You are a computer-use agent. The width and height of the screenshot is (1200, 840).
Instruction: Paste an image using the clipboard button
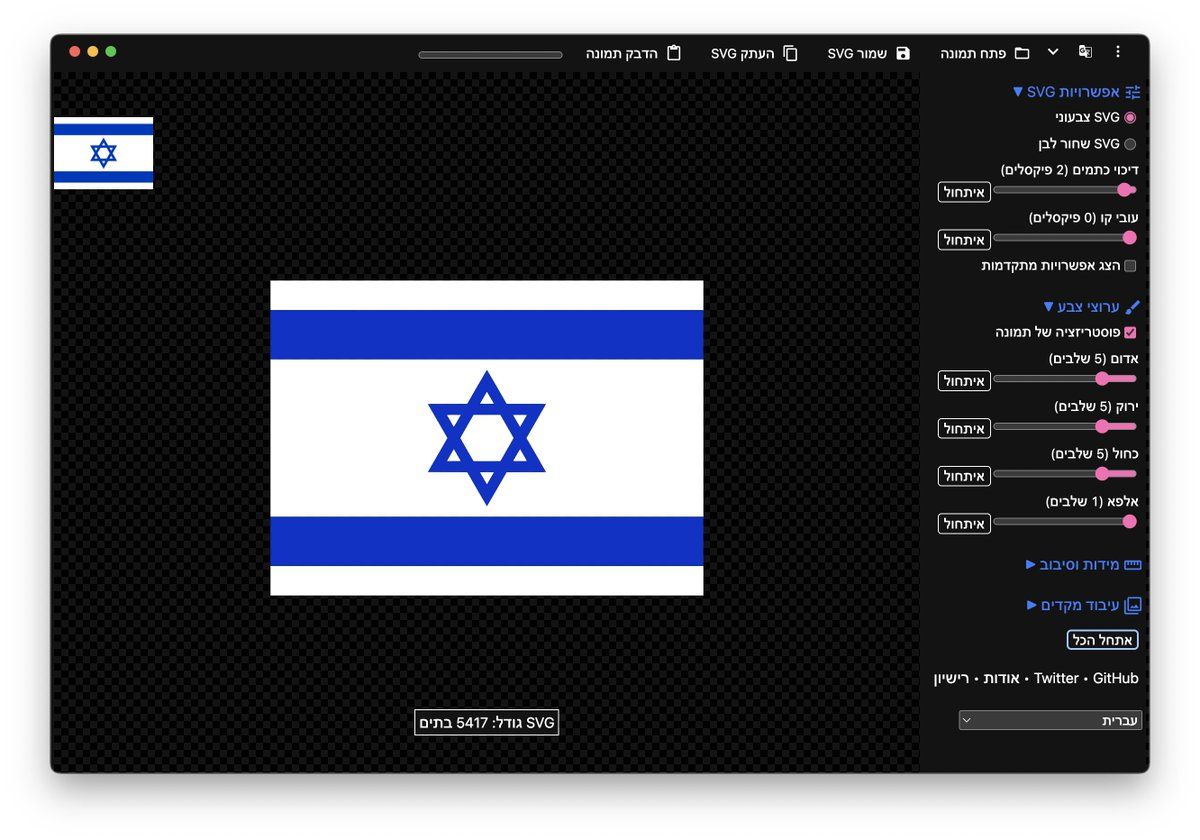click(x=634, y=53)
